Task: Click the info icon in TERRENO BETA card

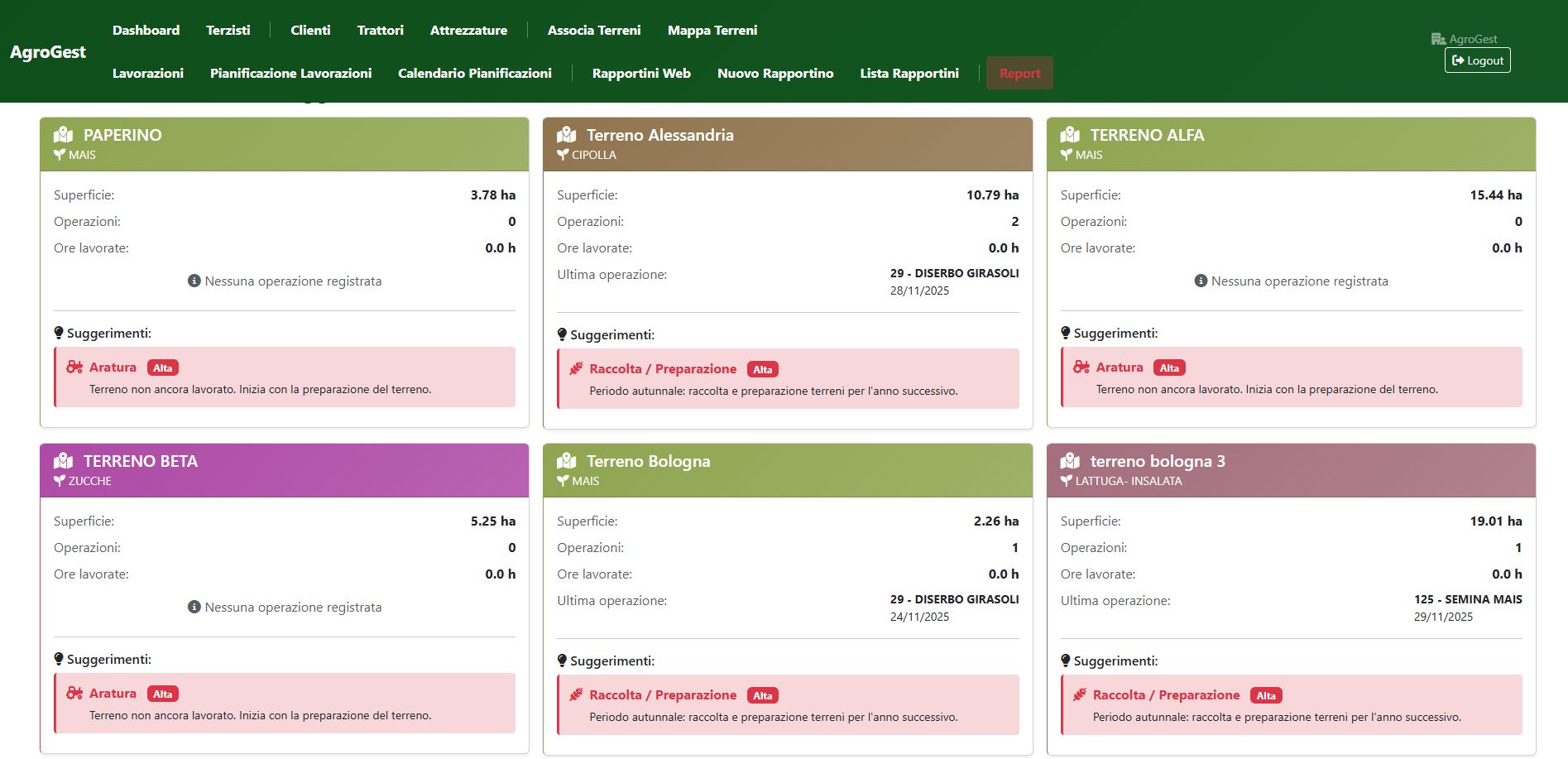Action: [x=194, y=607]
